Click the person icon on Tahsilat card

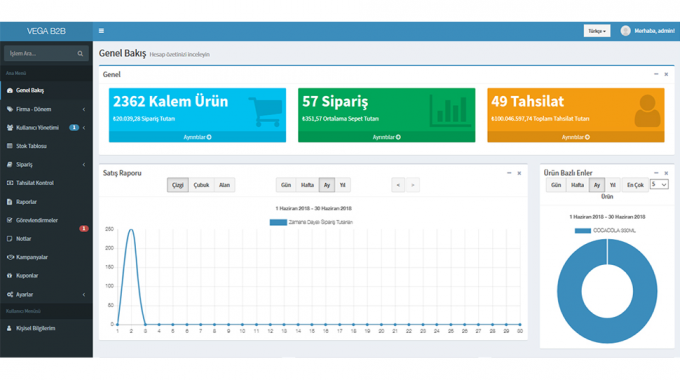647,111
